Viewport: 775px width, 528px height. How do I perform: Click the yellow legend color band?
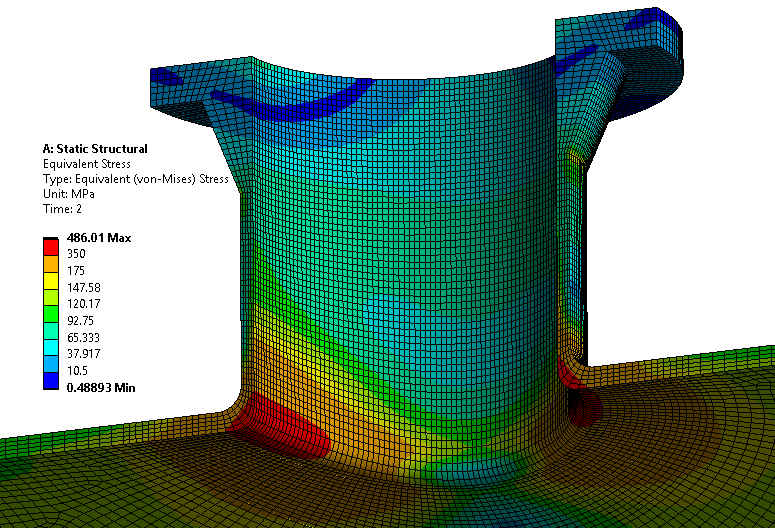(x=51, y=280)
